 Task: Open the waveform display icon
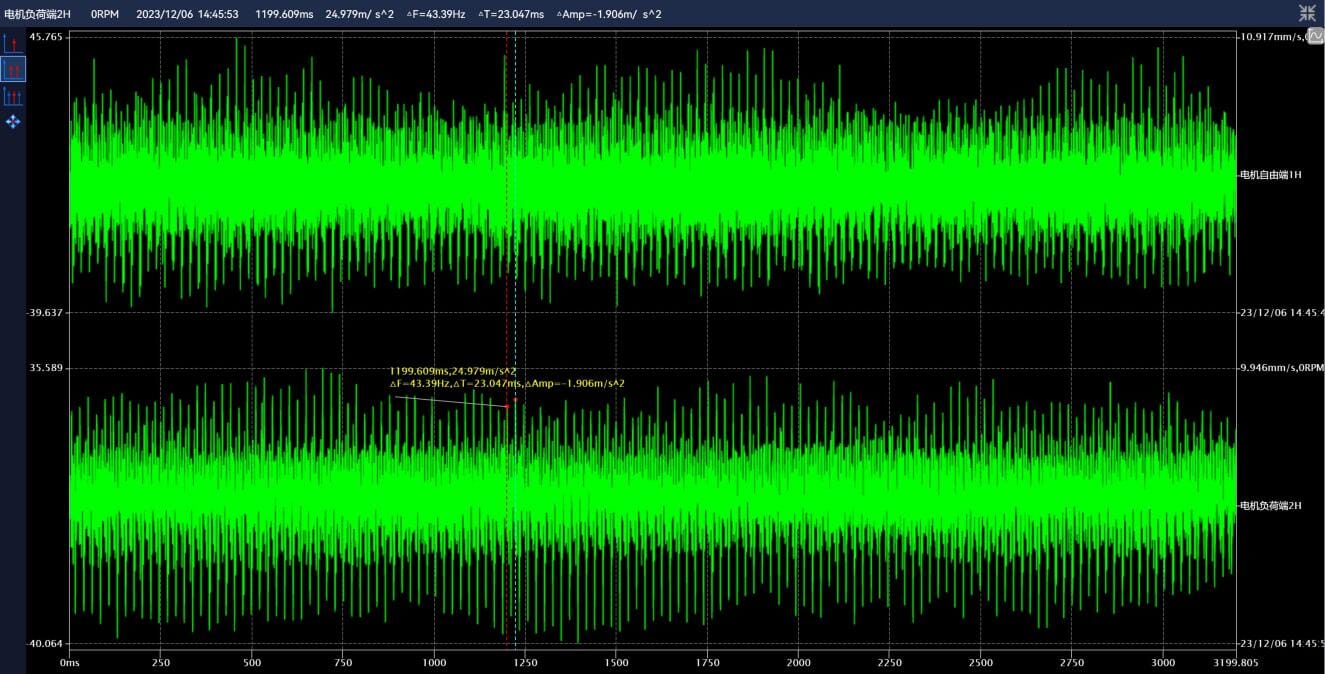pyautogui.click(x=1315, y=36)
